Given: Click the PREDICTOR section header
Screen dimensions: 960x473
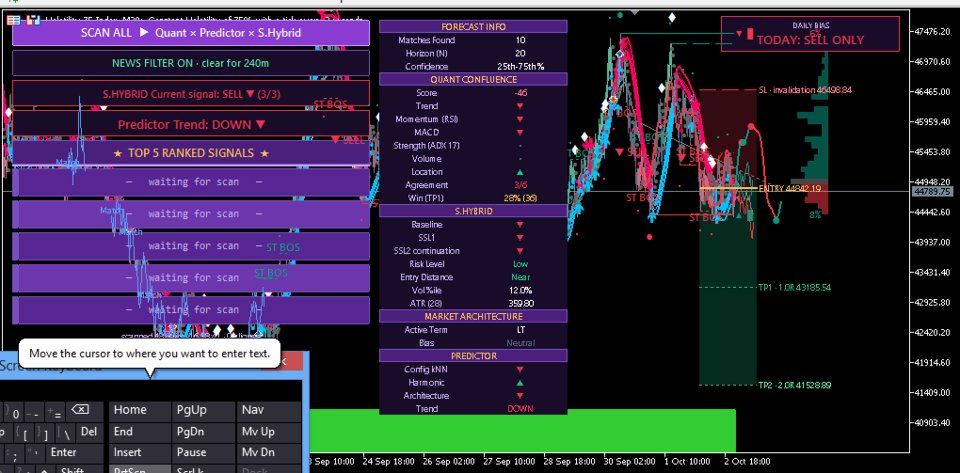Looking at the screenshot, I should pyautogui.click(x=473, y=356).
